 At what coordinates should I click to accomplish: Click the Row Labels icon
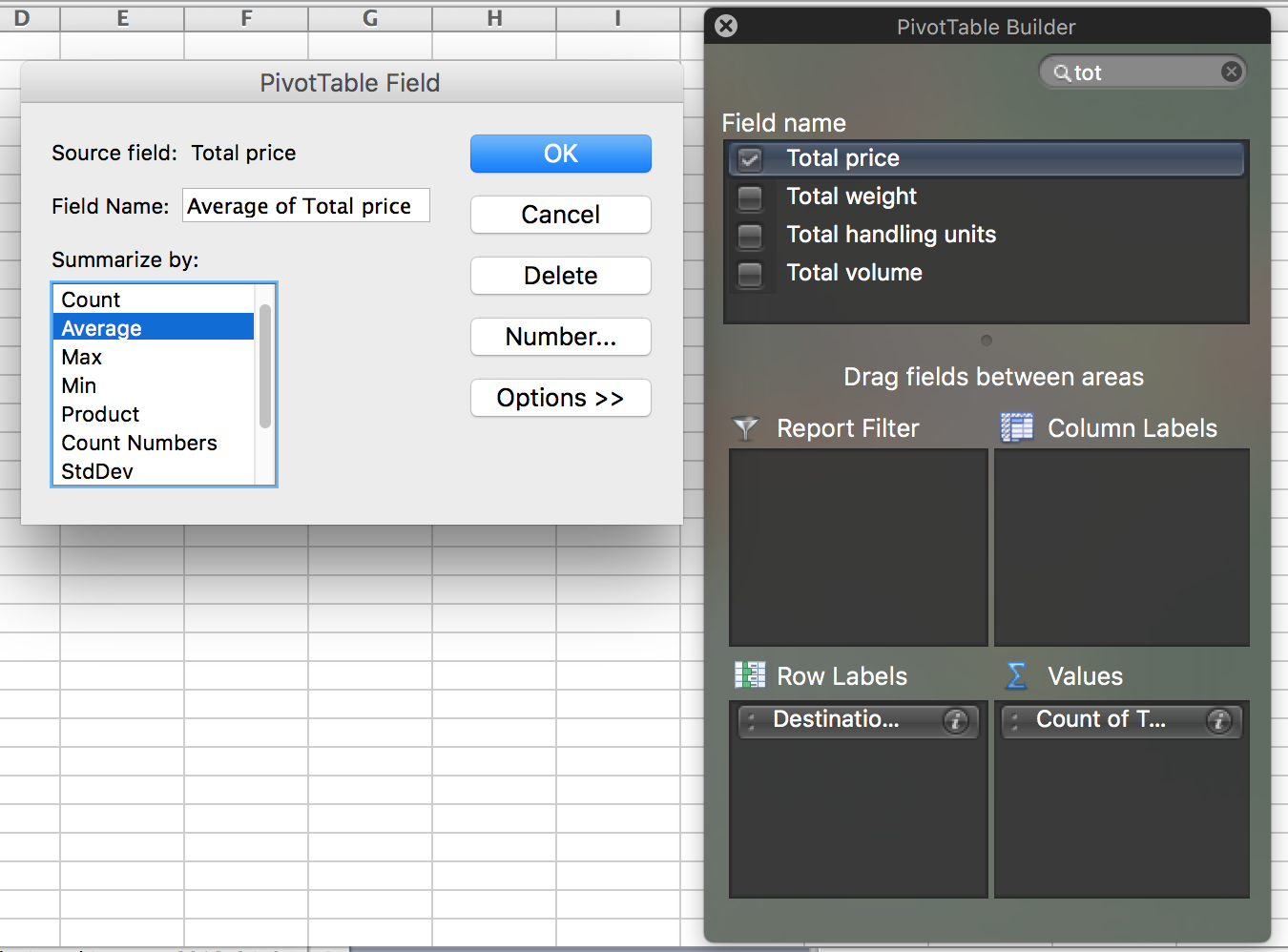coord(750,675)
